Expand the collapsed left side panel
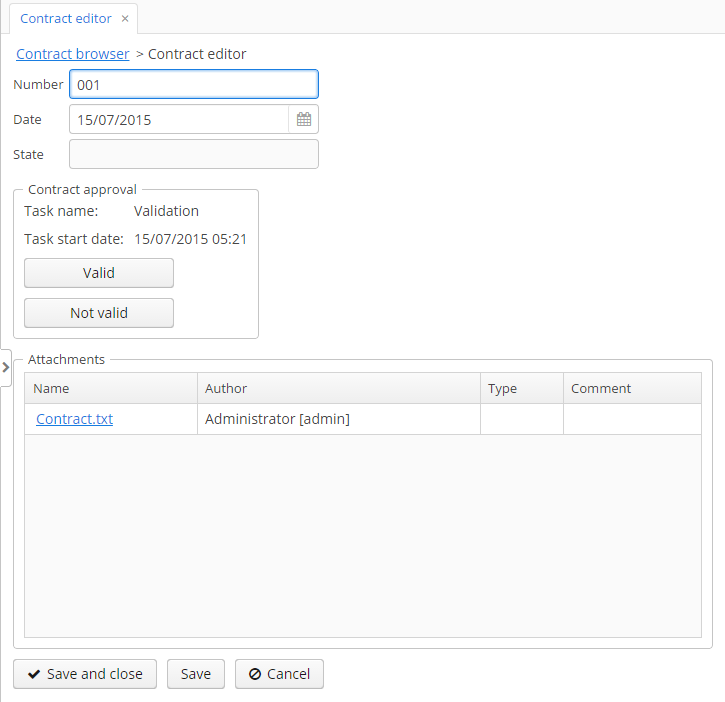Viewport: 725px width, 702px height. pos(5,367)
